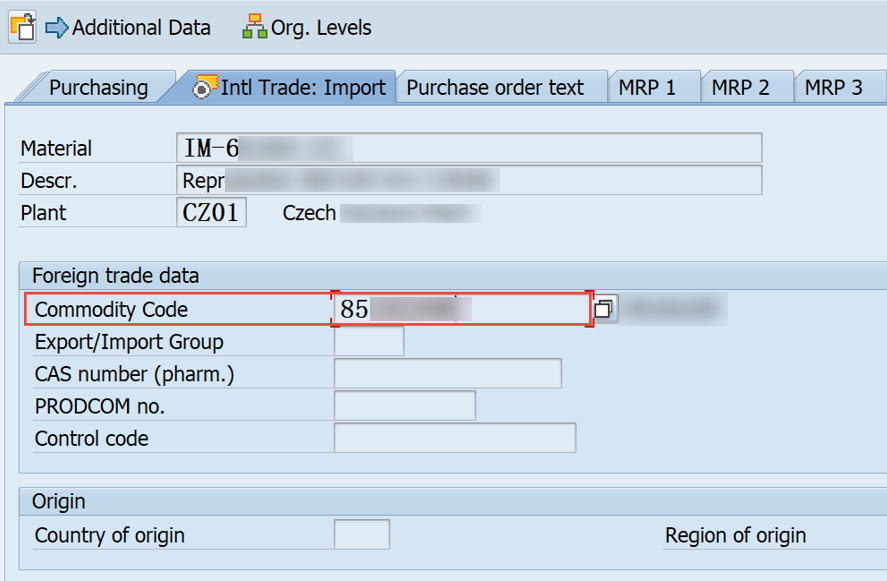The image size is (887, 581).
Task: Click the Descr. text field
Action: point(469,180)
